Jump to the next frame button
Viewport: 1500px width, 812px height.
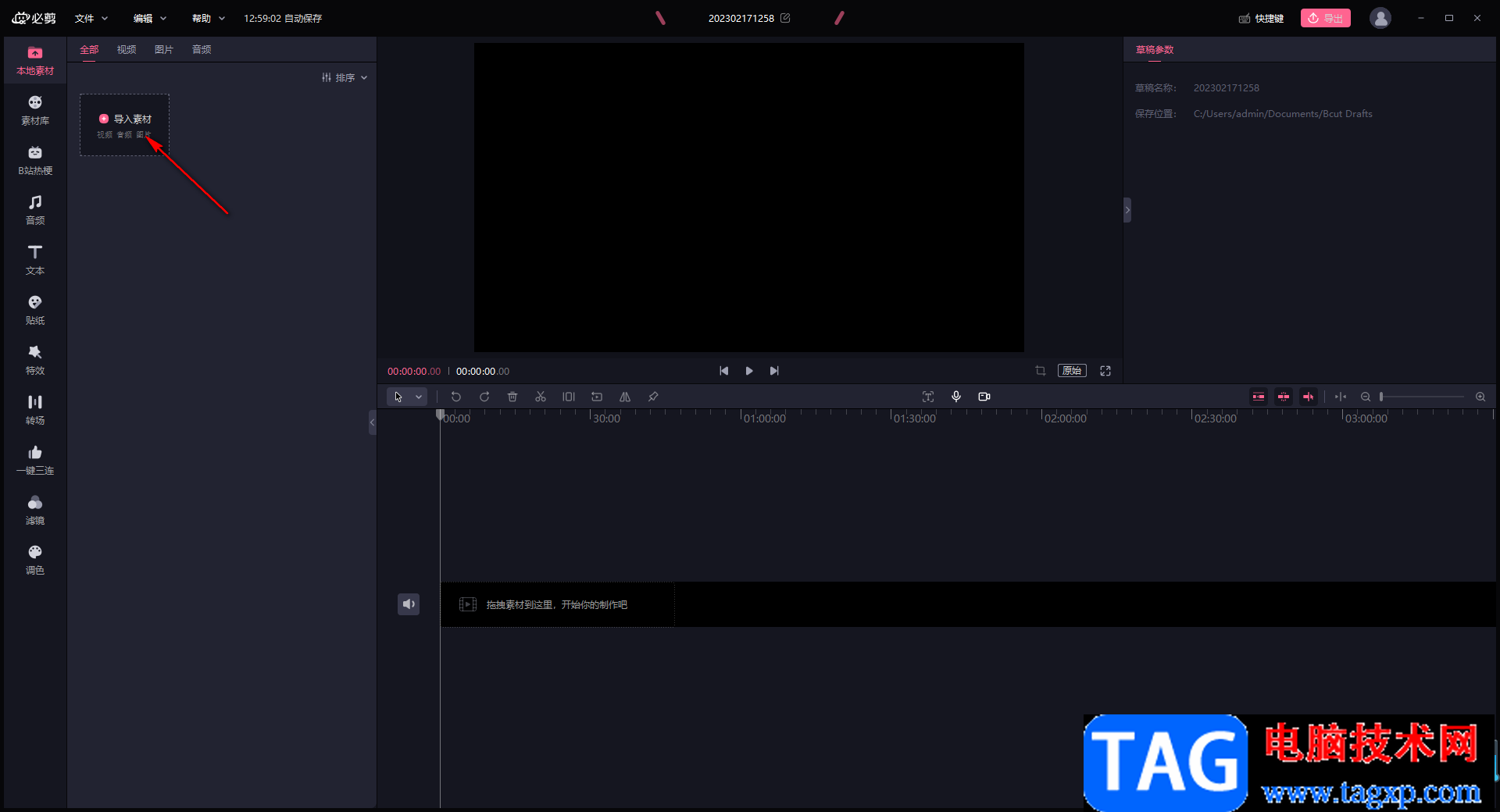774,371
